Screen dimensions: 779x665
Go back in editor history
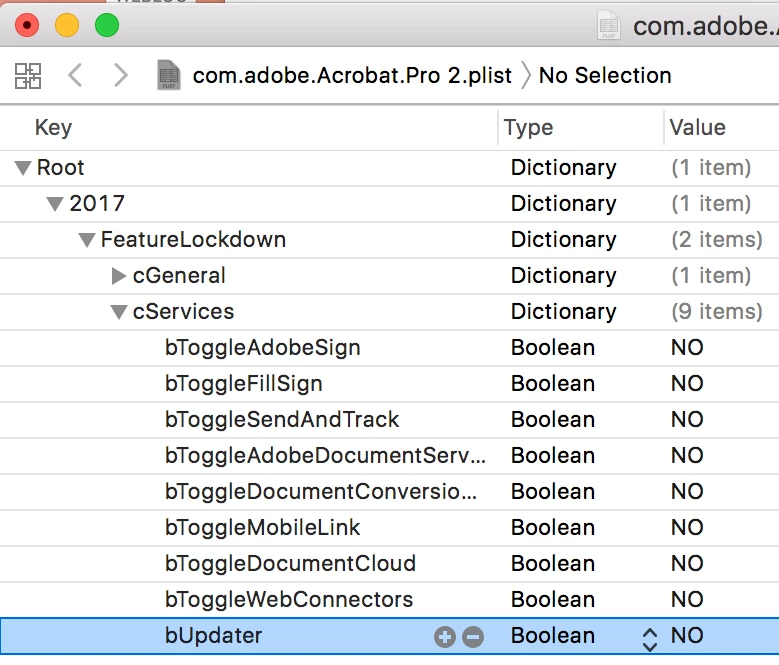(75, 75)
